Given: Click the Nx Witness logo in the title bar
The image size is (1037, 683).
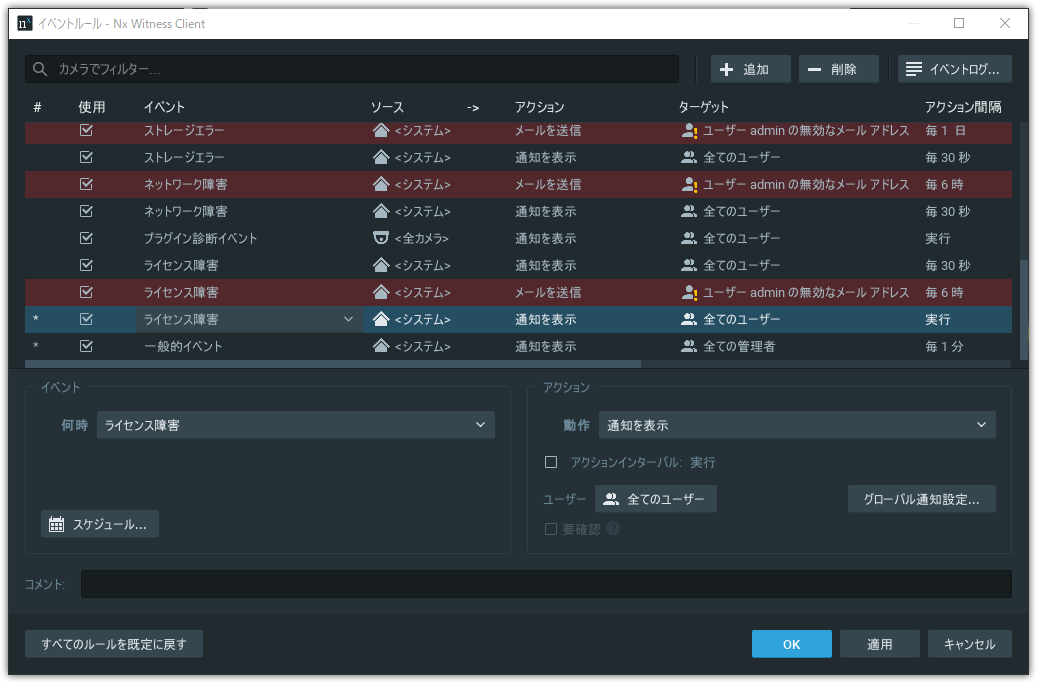Looking at the screenshot, I should tap(24, 24).
